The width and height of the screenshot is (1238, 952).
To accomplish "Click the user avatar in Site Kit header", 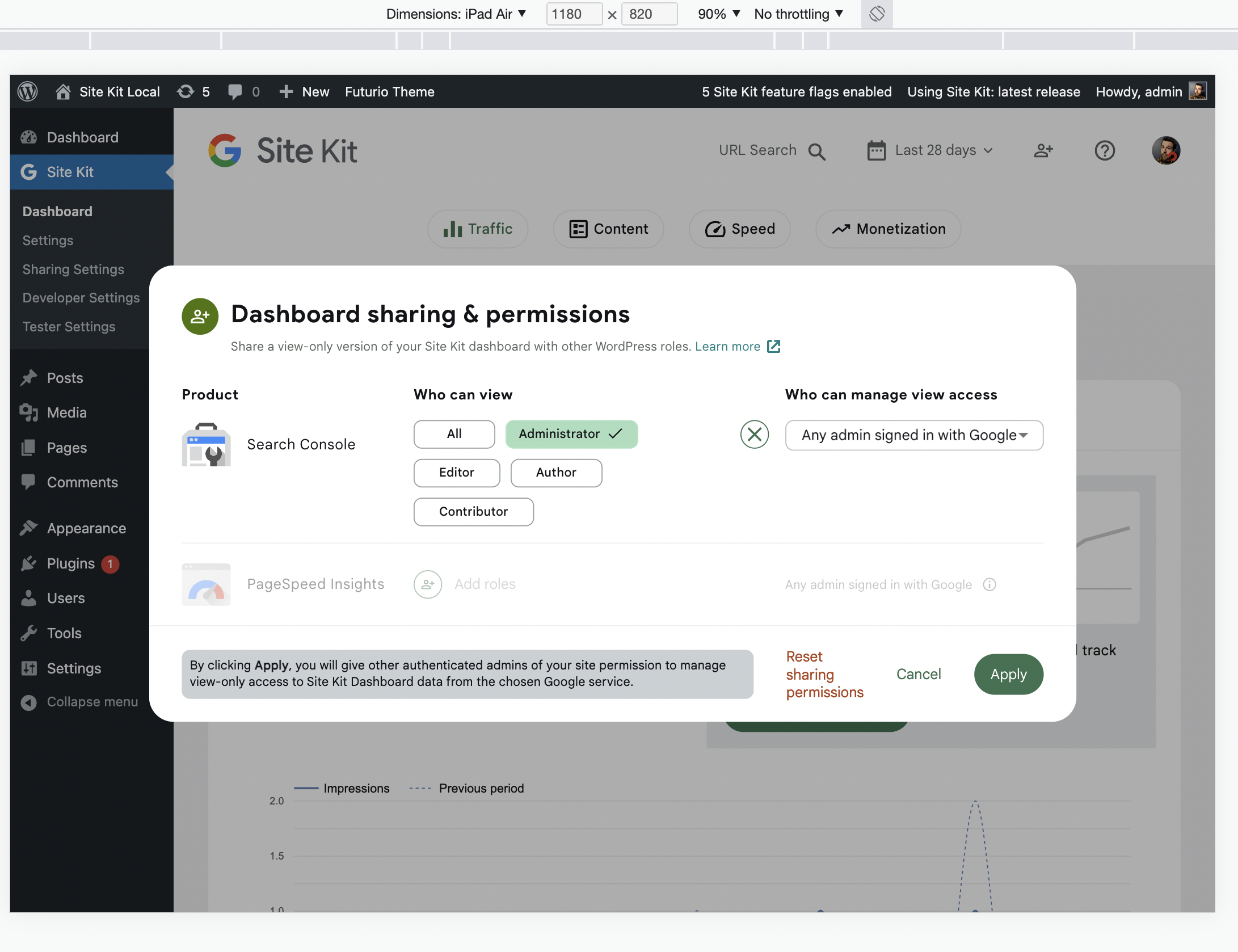I will coord(1165,150).
